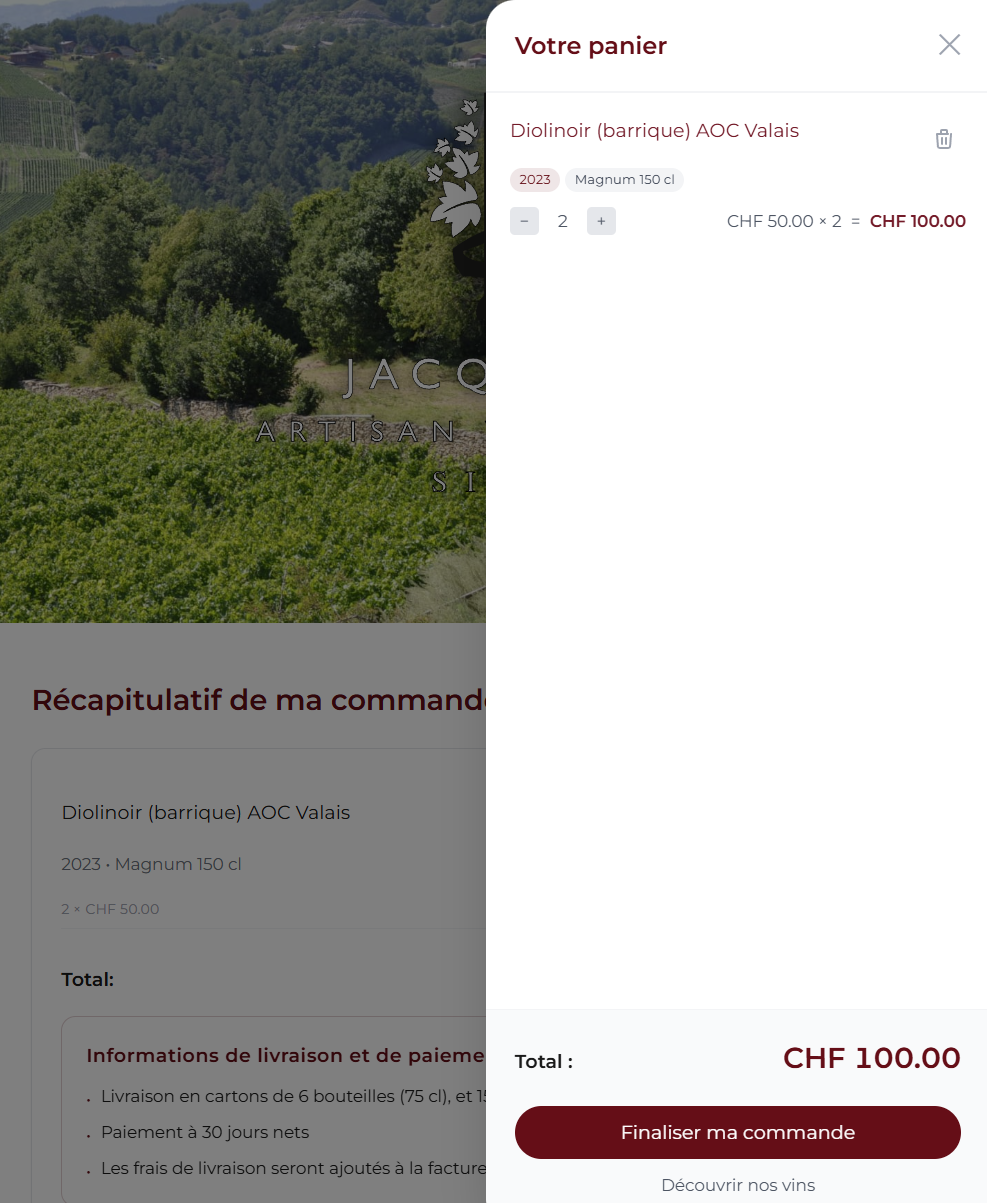Viewport: 987px width, 1203px height.
Task: Click the vineyard hero image
Action: (x=243, y=311)
